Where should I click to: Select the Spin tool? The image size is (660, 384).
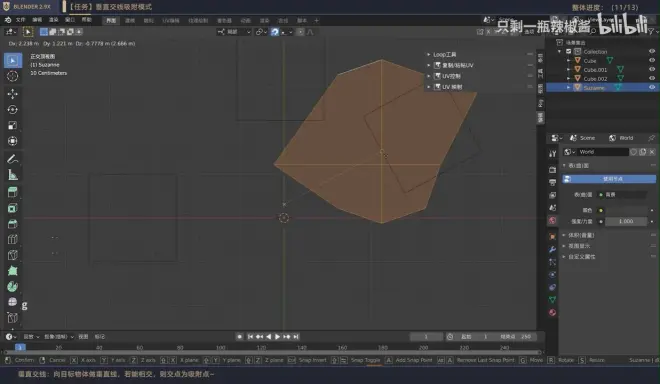tap(13, 286)
